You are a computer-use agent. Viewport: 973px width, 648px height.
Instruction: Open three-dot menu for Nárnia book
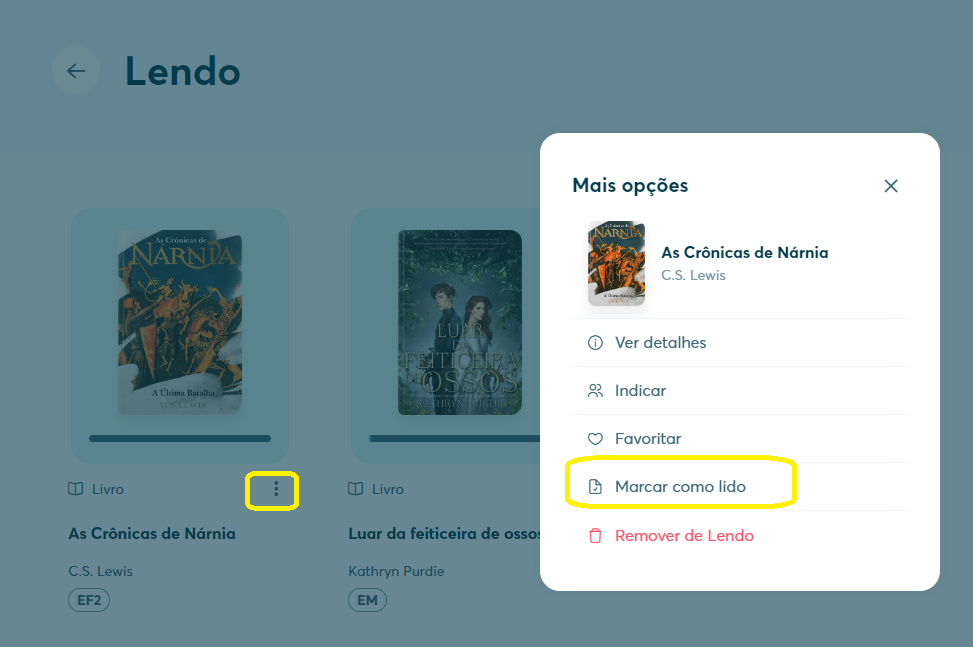coord(276,489)
